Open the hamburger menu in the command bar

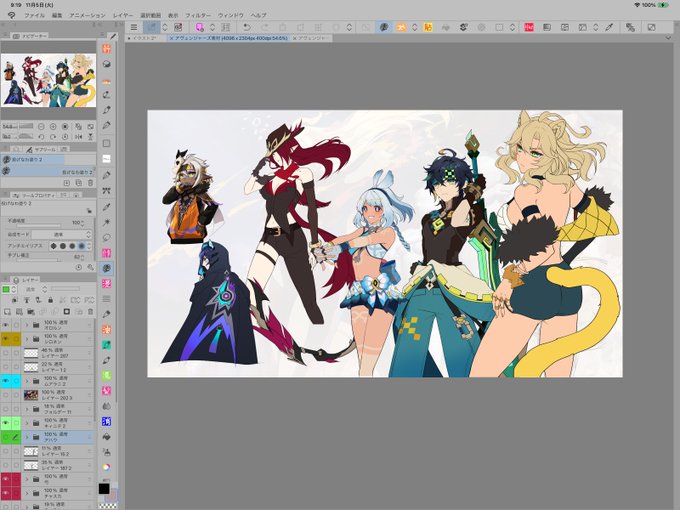point(134,27)
